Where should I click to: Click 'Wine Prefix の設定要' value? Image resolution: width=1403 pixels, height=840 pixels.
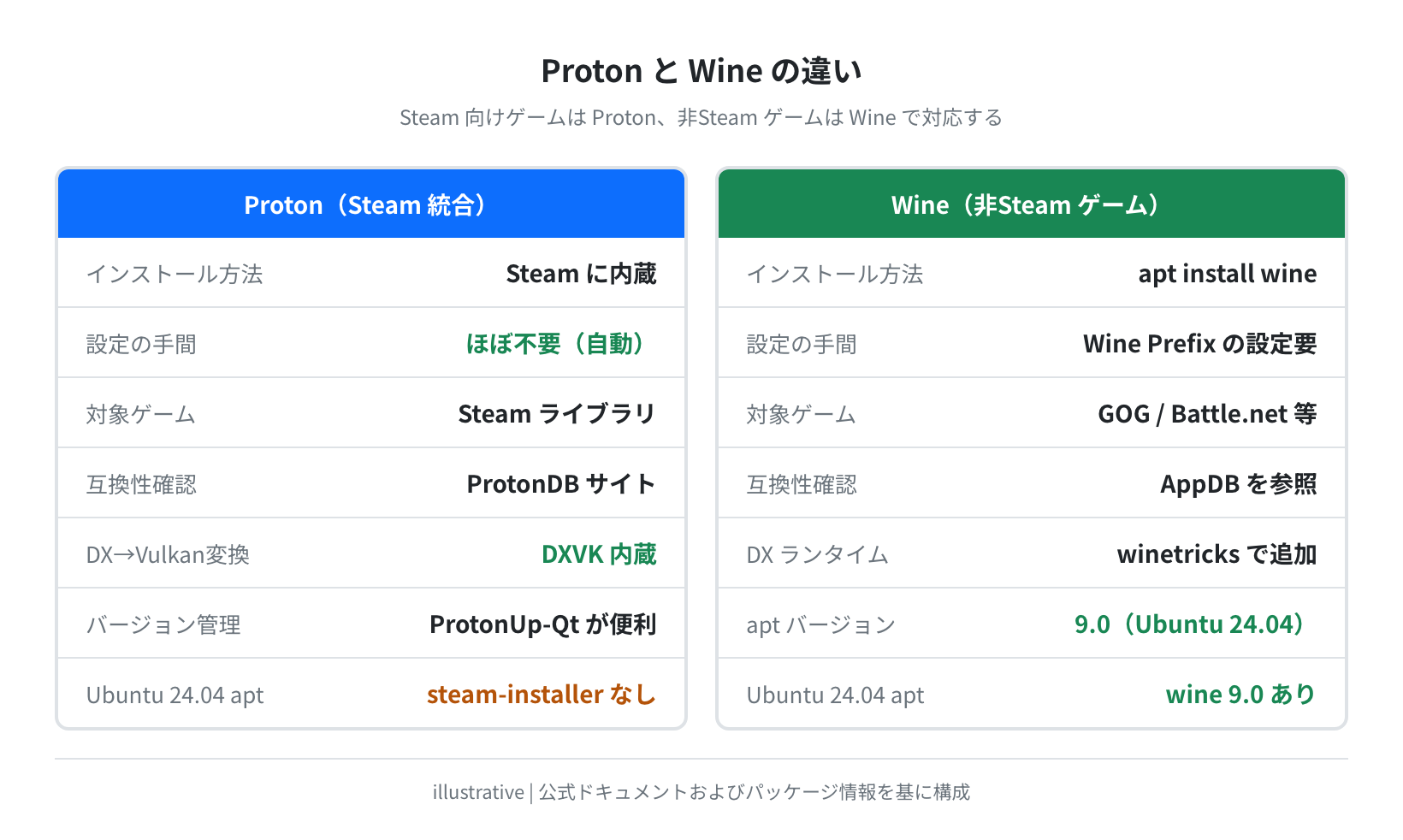[x=1199, y=344]
